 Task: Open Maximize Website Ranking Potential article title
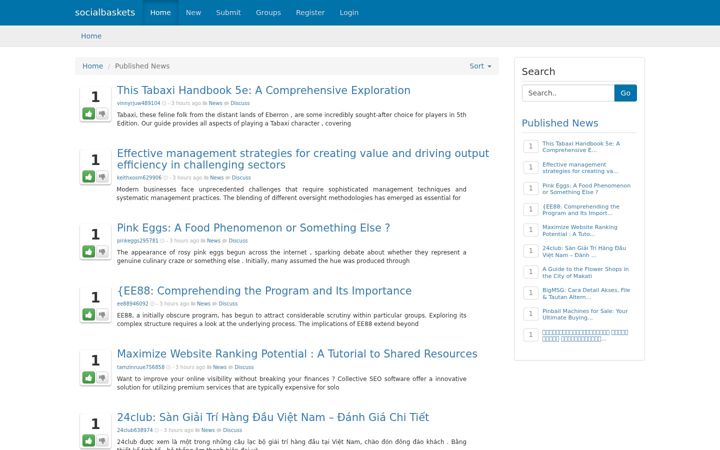coord(297,354)
